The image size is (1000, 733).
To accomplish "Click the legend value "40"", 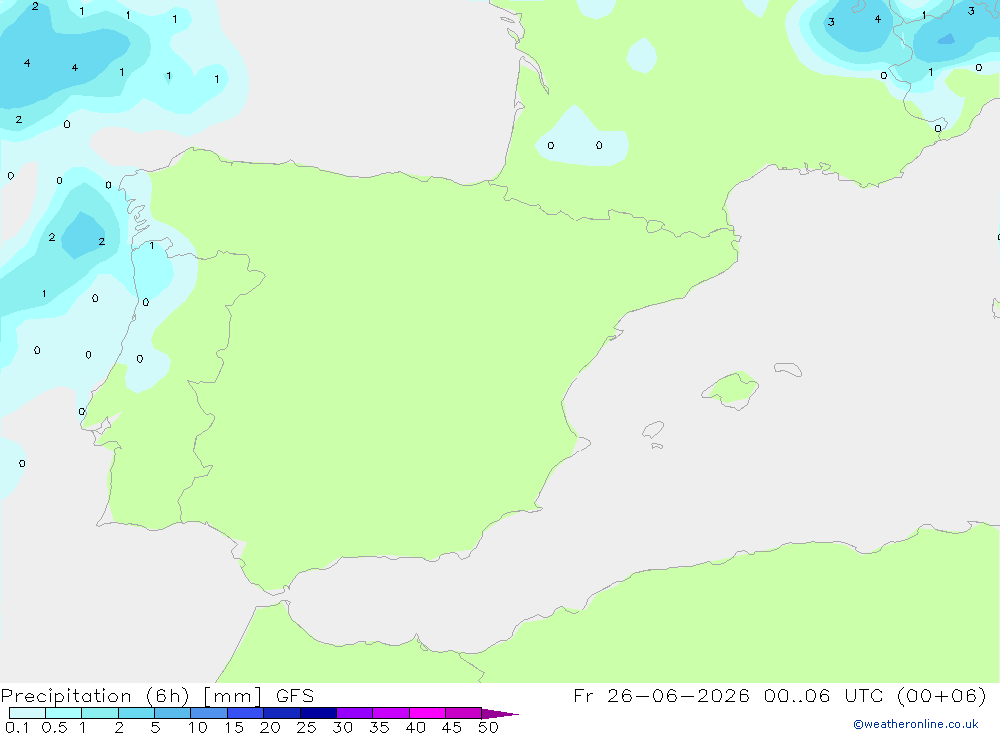I will [416, 727].
